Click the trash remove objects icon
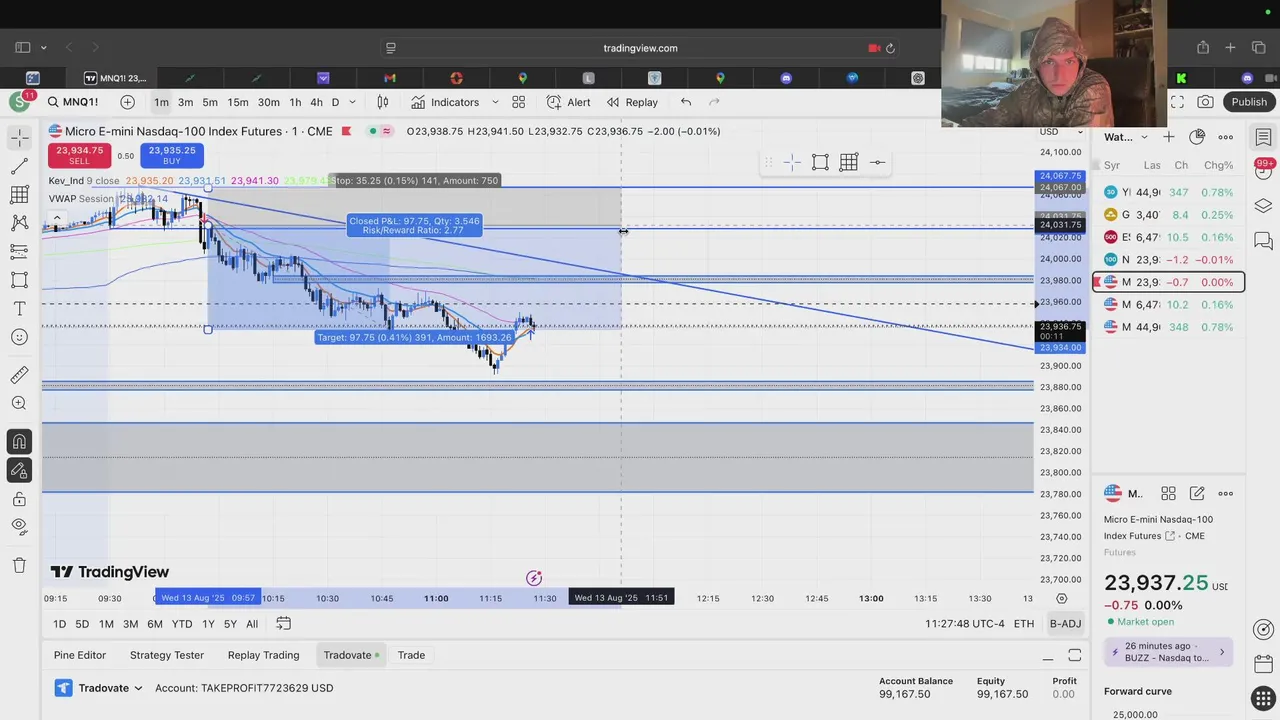The image size is (1280, 720). tap(19, 565)
